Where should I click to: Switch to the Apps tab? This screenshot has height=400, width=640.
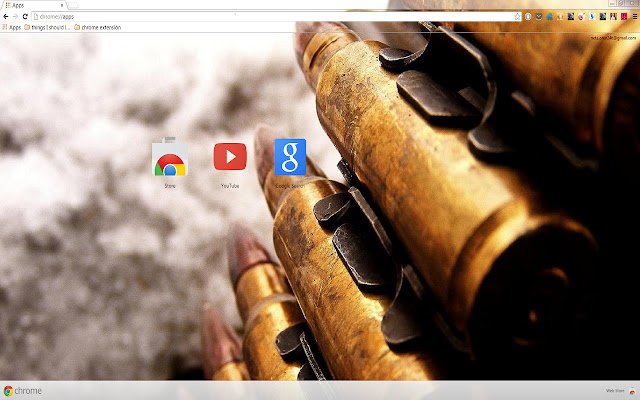(33, 5)
